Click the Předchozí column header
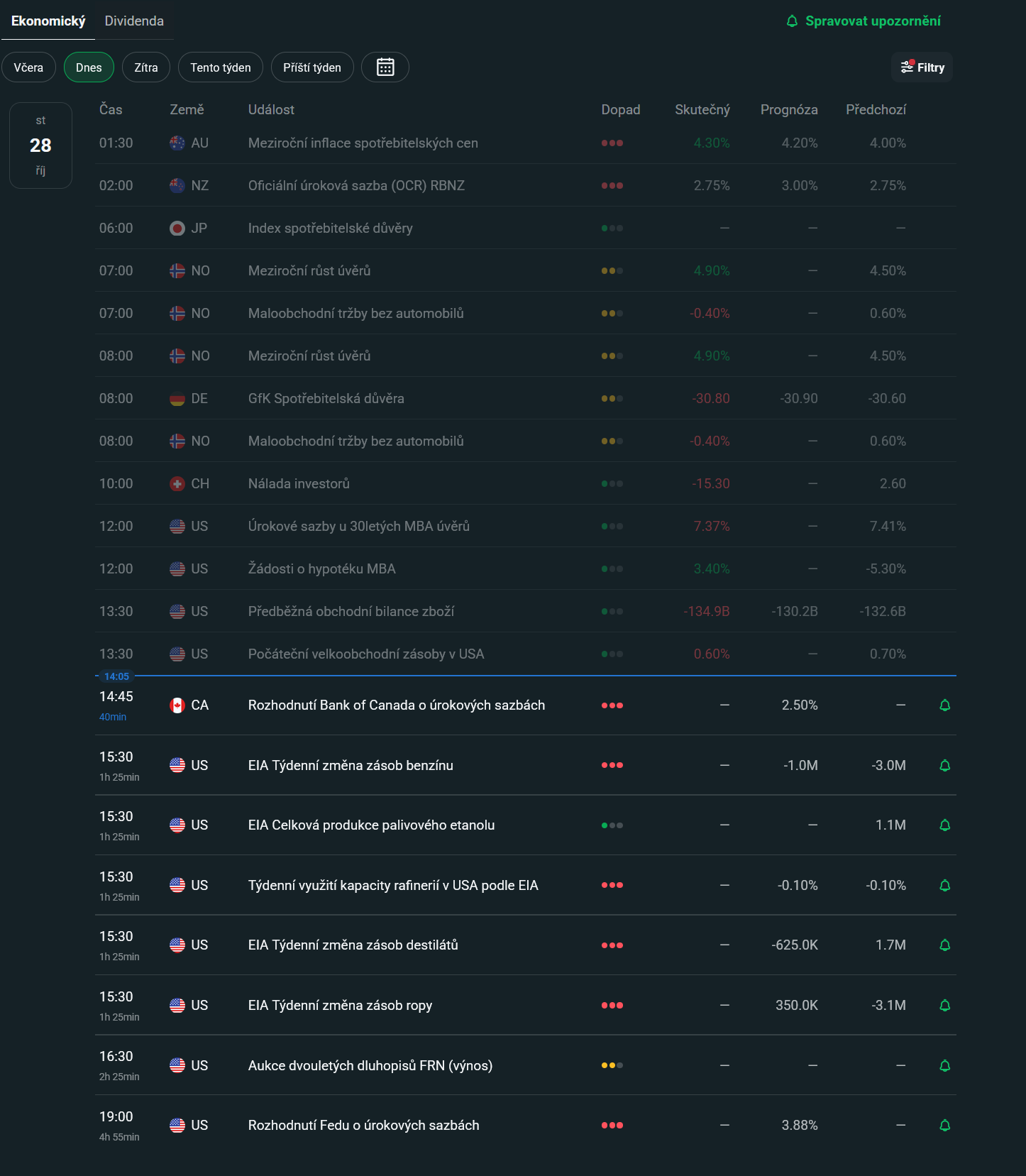Image resolution: width=1026 pixels, height=1176 pixels. [876, 109]
